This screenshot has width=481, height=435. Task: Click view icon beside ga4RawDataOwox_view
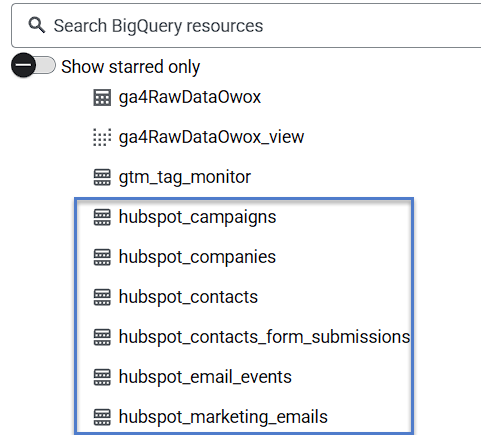[102, 137]
